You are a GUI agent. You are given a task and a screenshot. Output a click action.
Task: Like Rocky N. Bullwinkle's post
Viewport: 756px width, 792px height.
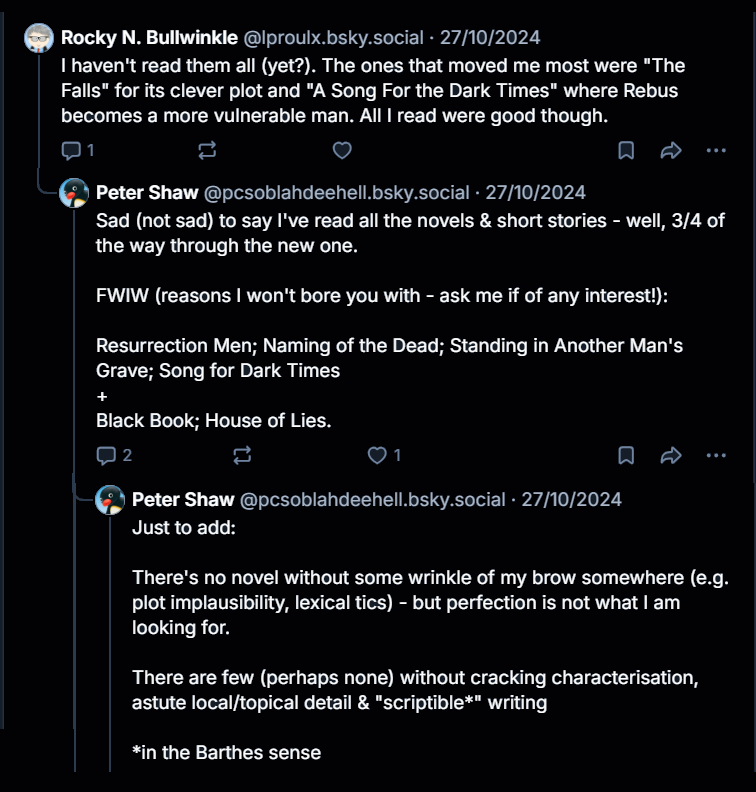click(342, 150)
